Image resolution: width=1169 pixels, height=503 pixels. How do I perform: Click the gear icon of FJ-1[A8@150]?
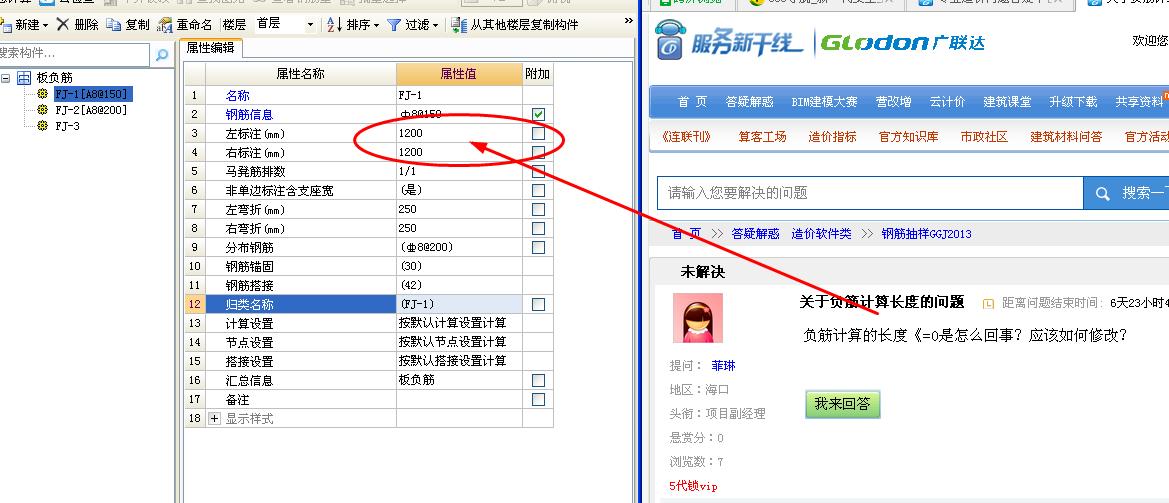point(42,94)
